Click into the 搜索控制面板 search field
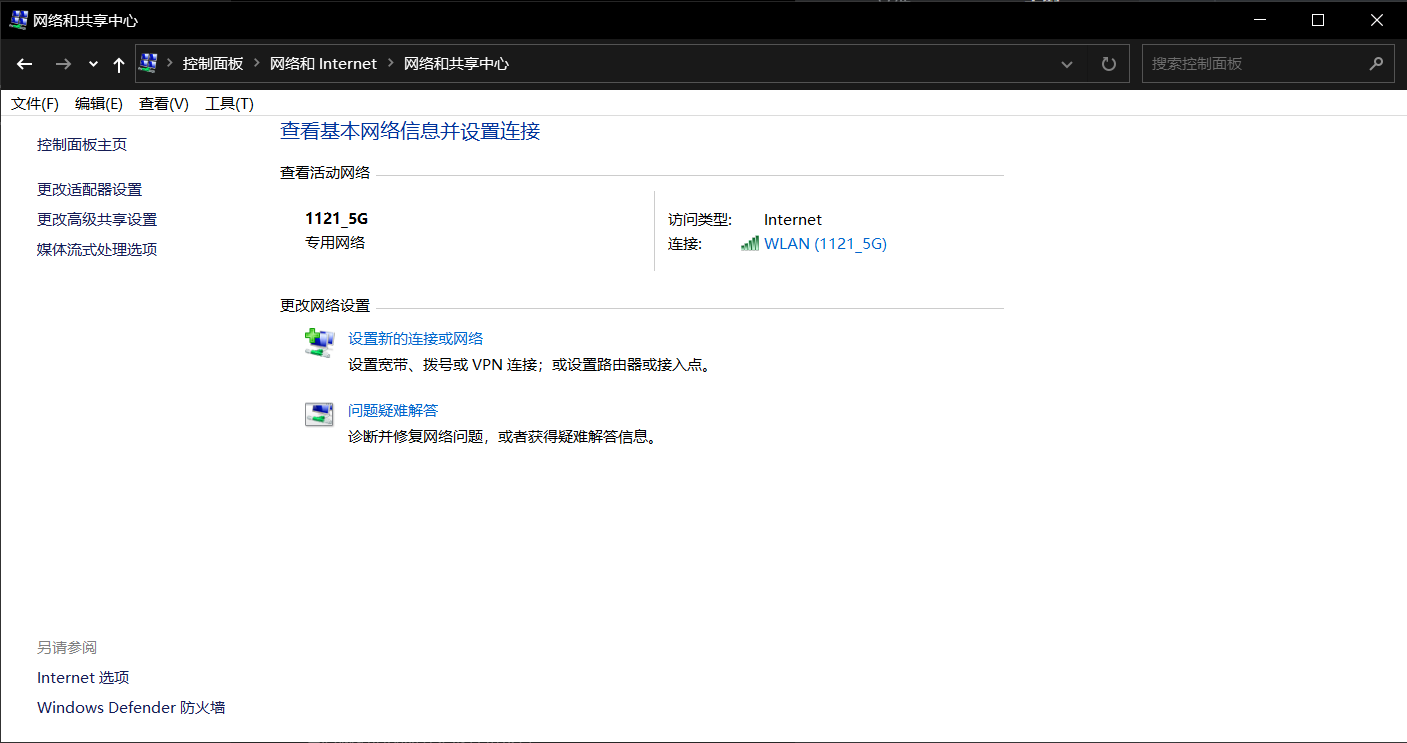 pos(1255,63)
